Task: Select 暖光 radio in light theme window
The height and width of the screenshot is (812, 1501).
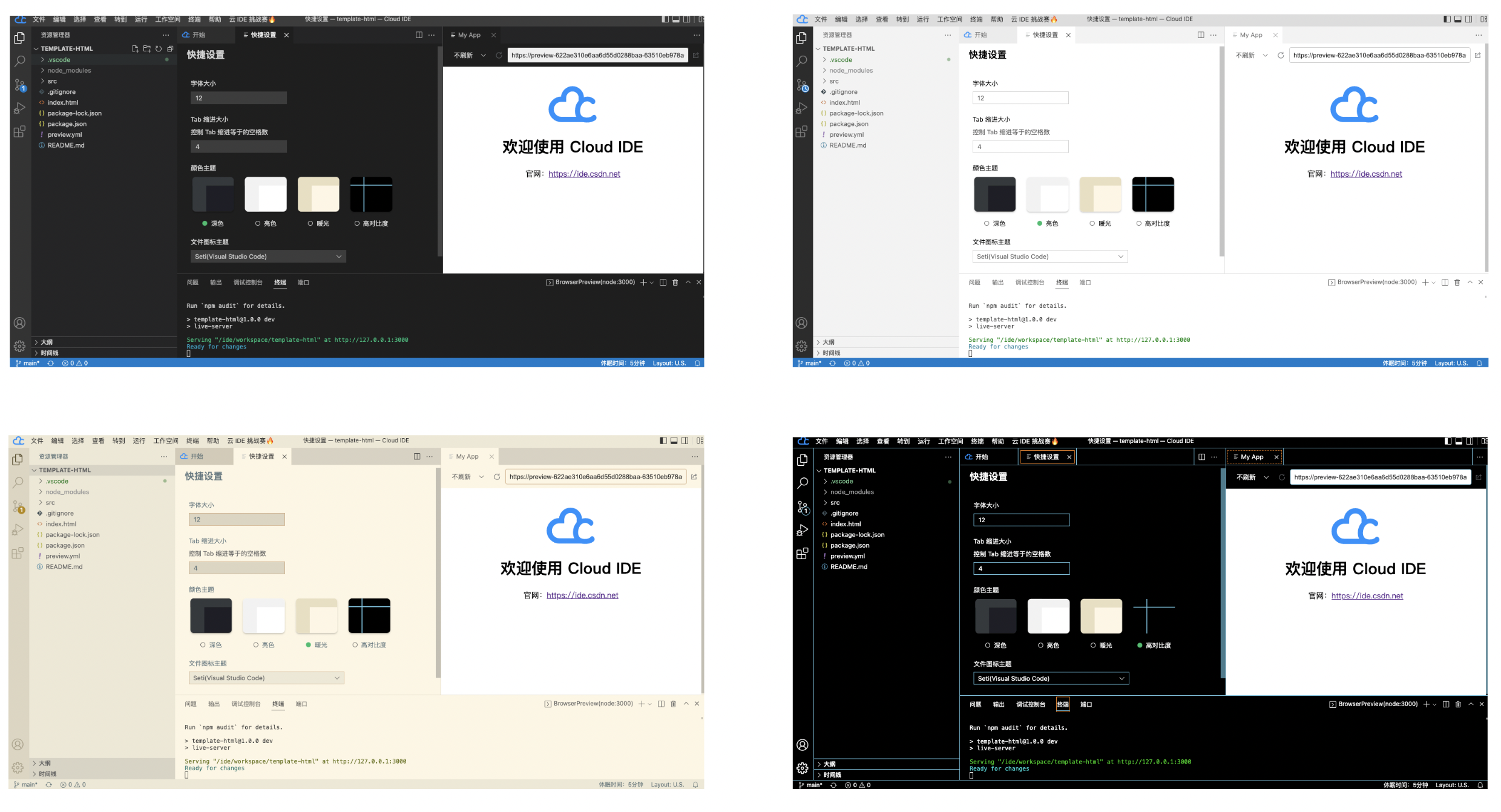Action: [1092, 224]
